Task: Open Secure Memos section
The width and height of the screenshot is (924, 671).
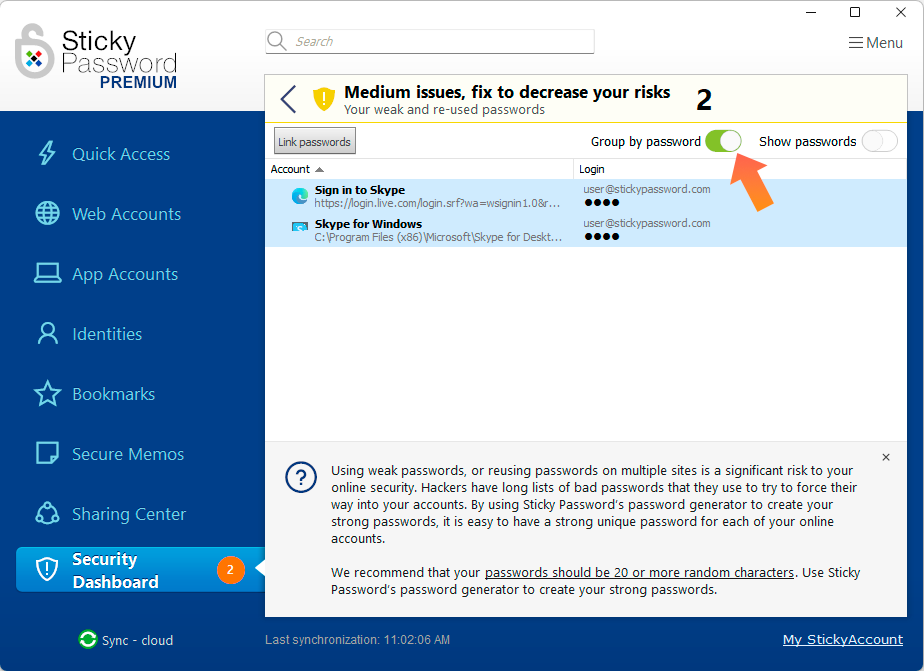Action: [x=128, y=454]
